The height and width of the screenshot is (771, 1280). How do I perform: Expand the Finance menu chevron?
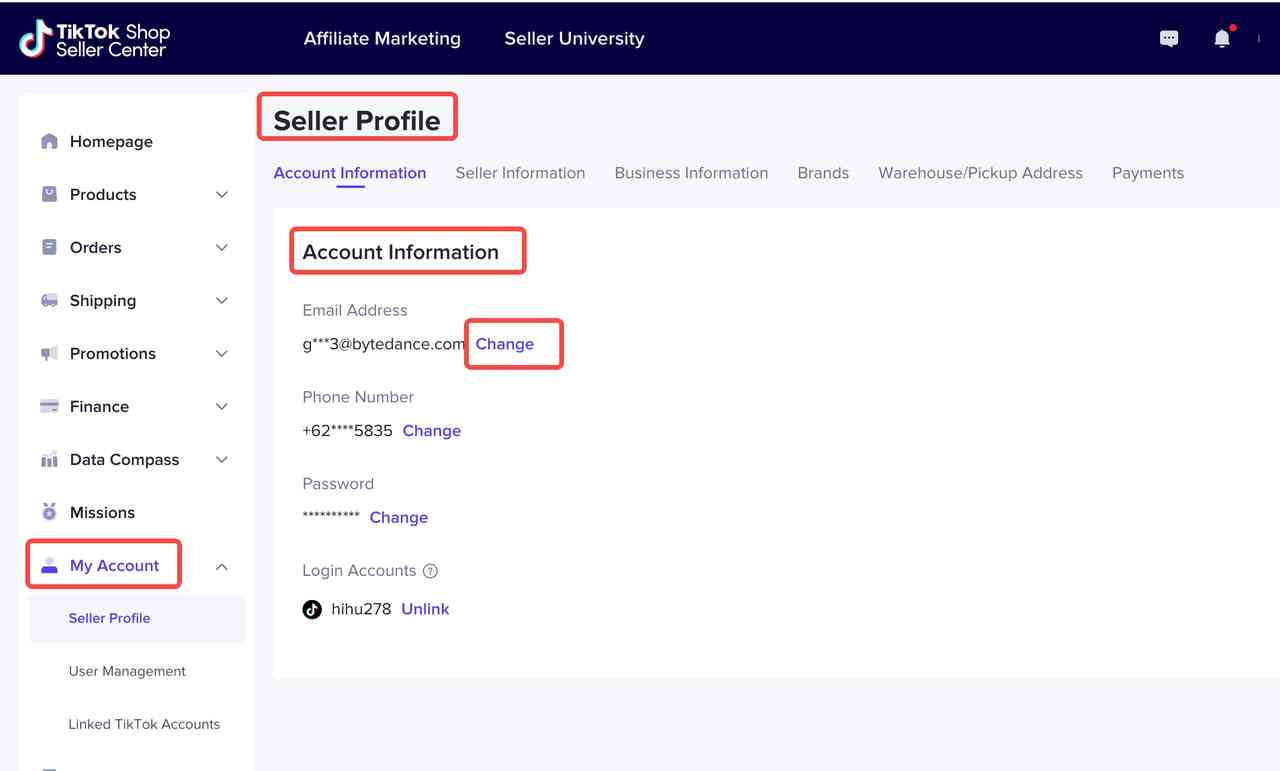[x=222, y=407]
